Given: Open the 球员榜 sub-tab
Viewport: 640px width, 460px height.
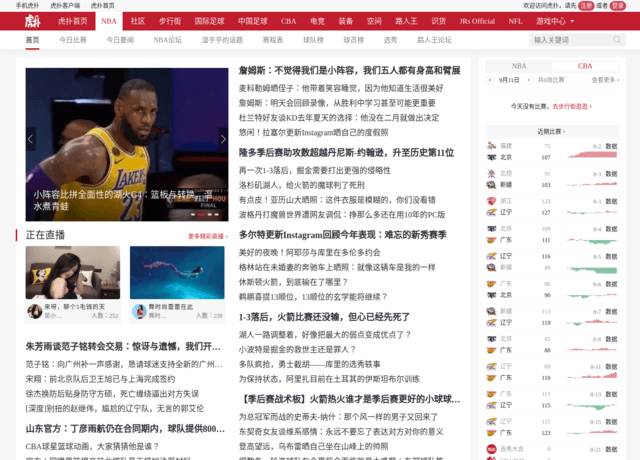Looking at the screenshot, I should pos(353,40).
